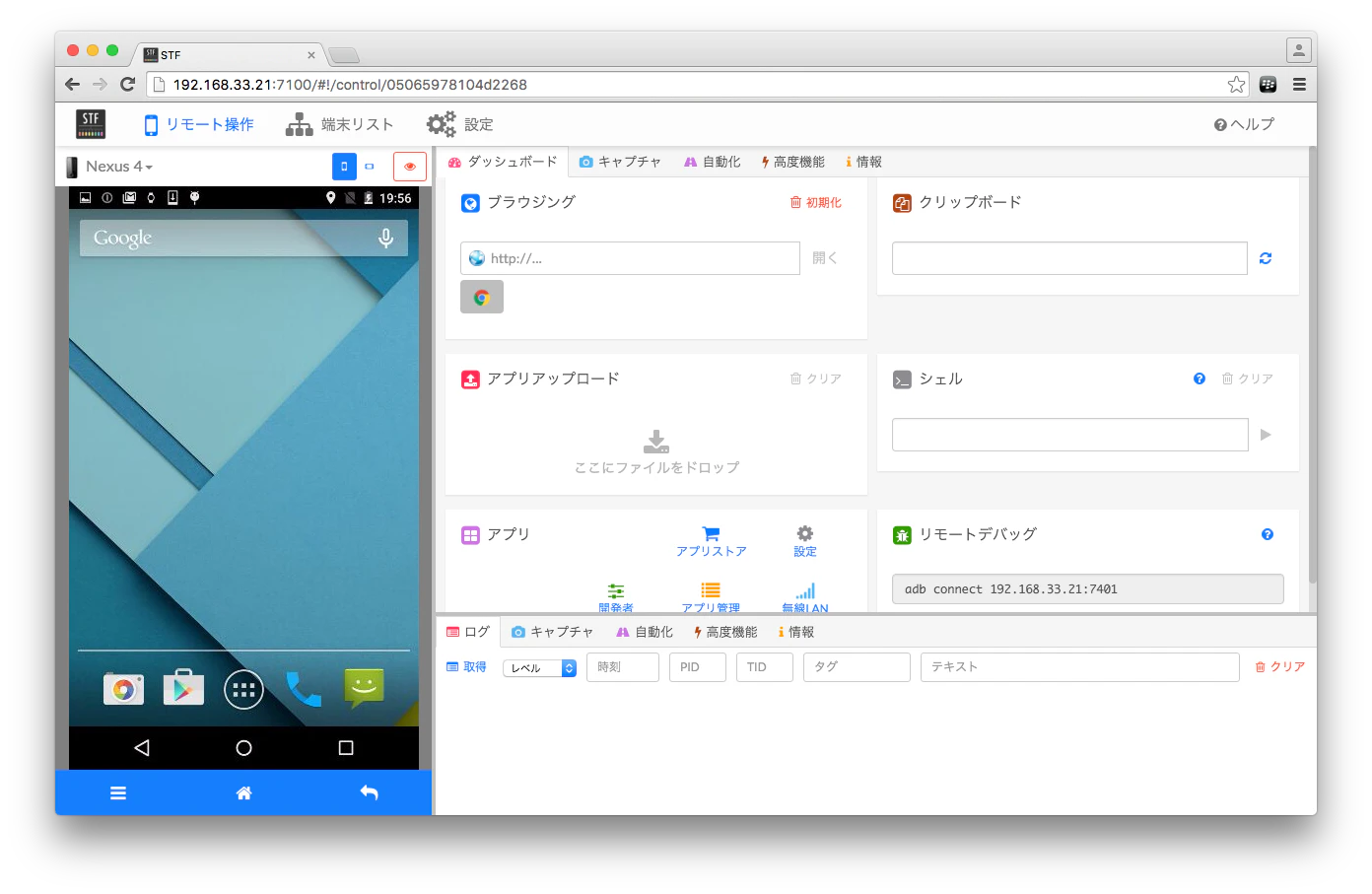
Task: Open the Messenger app on device
Action: (x=364, y=687)
